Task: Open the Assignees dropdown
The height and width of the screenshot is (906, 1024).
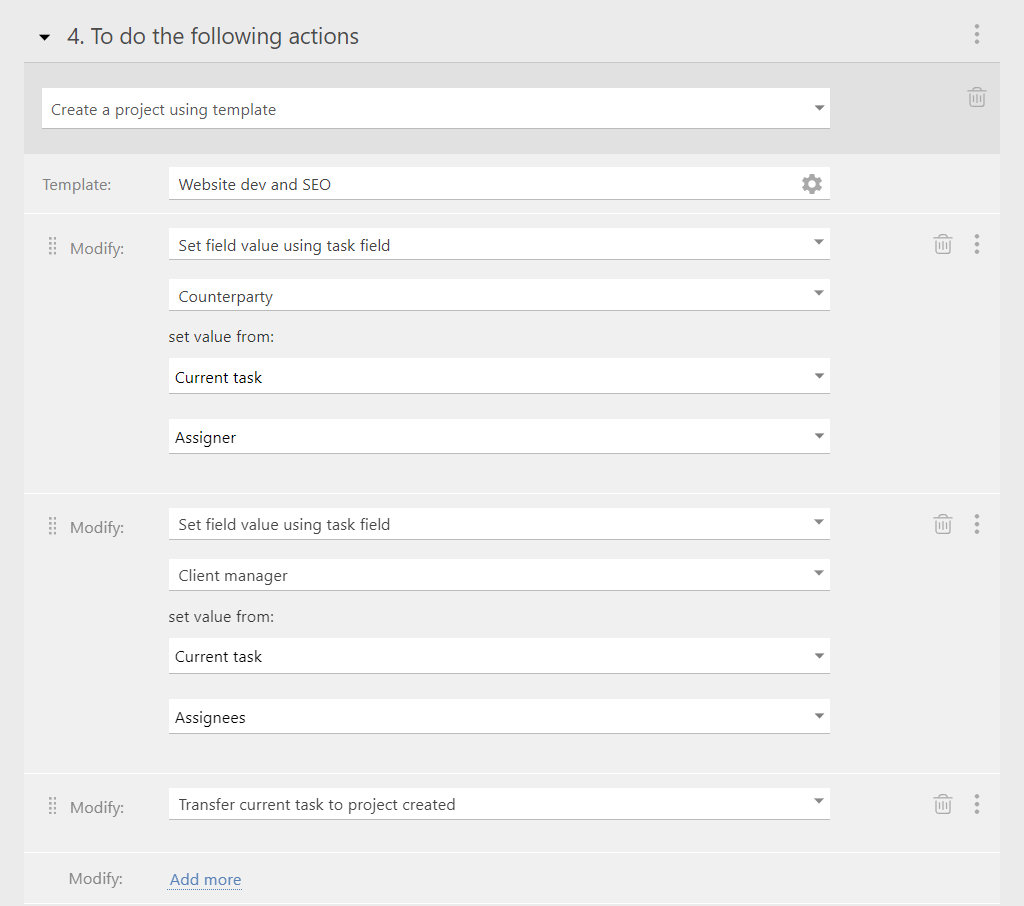Action: pos(499,717)
